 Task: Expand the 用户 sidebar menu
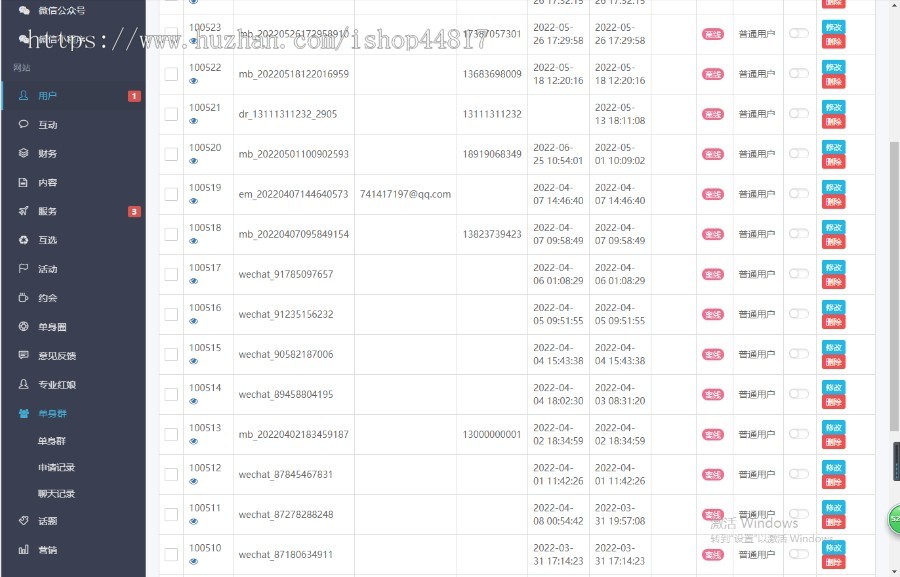[73, 96]
